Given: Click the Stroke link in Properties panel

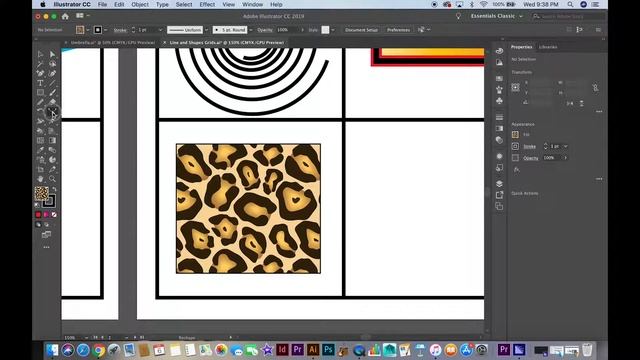Looking at the screenshot, I should pos(529,147).
